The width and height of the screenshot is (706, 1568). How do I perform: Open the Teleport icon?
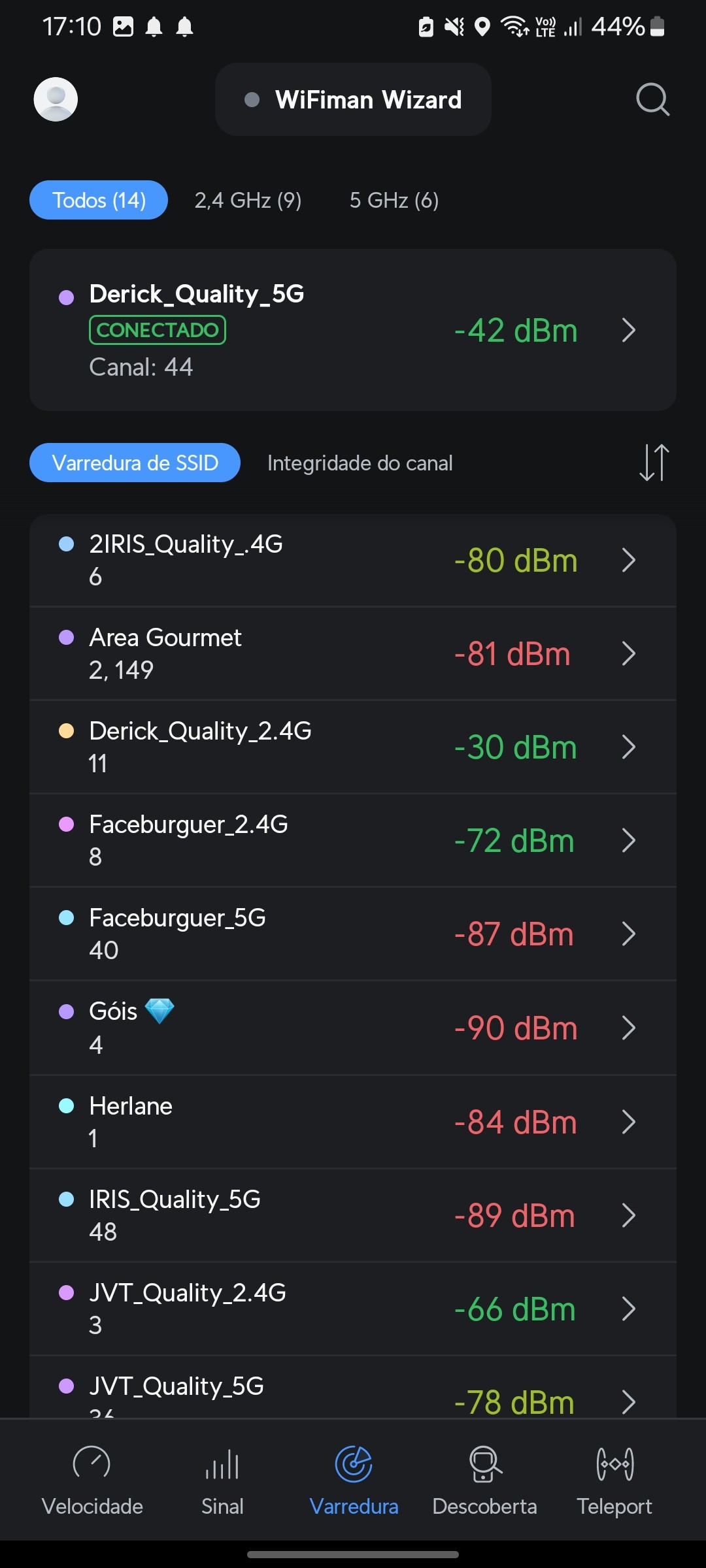[614, 1463]
